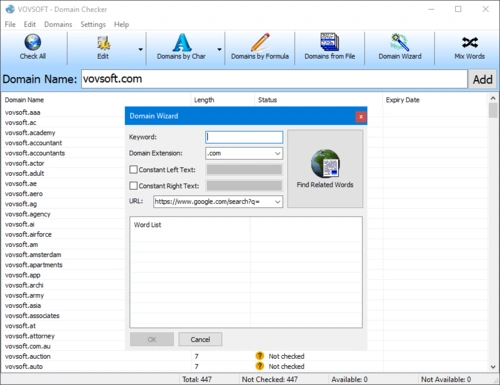Viewport: 500px width, 385px height.
Task: Select vovsoft.asia row
Action: click(x=23, y=306)
